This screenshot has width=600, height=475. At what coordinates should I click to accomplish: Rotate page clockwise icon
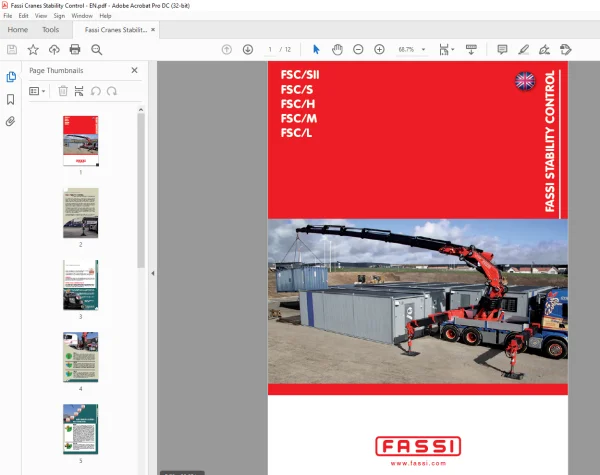tap(112, 91)
